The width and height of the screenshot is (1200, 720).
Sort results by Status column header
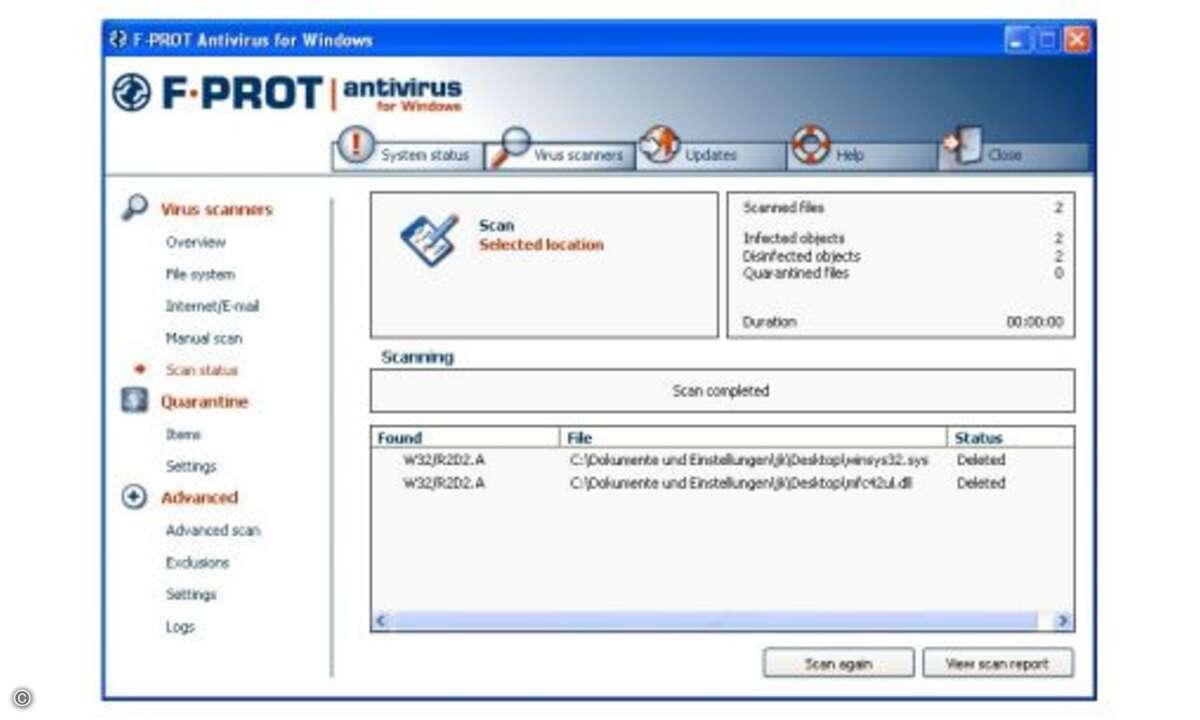pos(1010,437)
